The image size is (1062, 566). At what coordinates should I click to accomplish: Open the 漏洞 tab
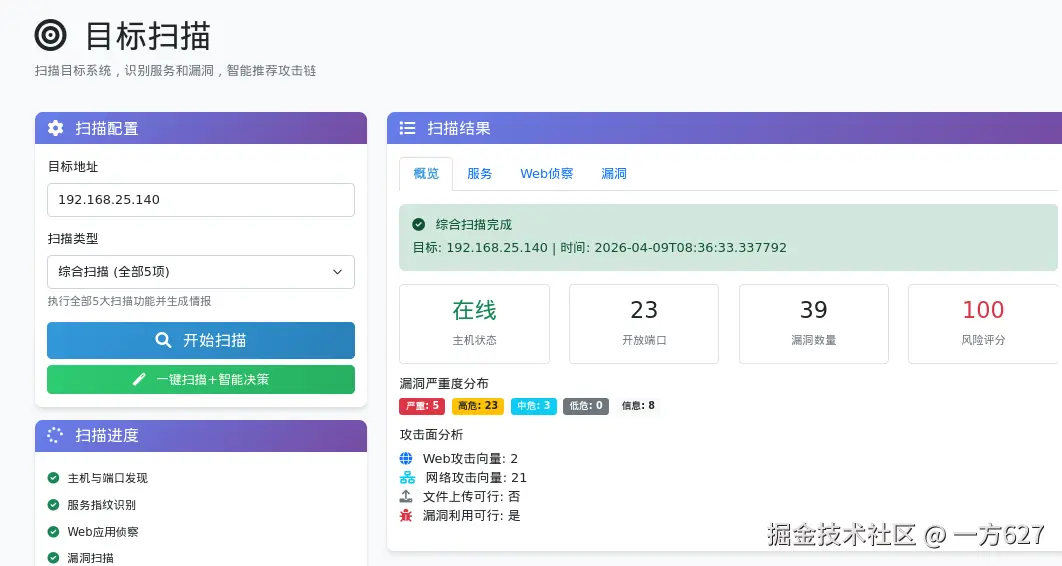pos(614,173)
